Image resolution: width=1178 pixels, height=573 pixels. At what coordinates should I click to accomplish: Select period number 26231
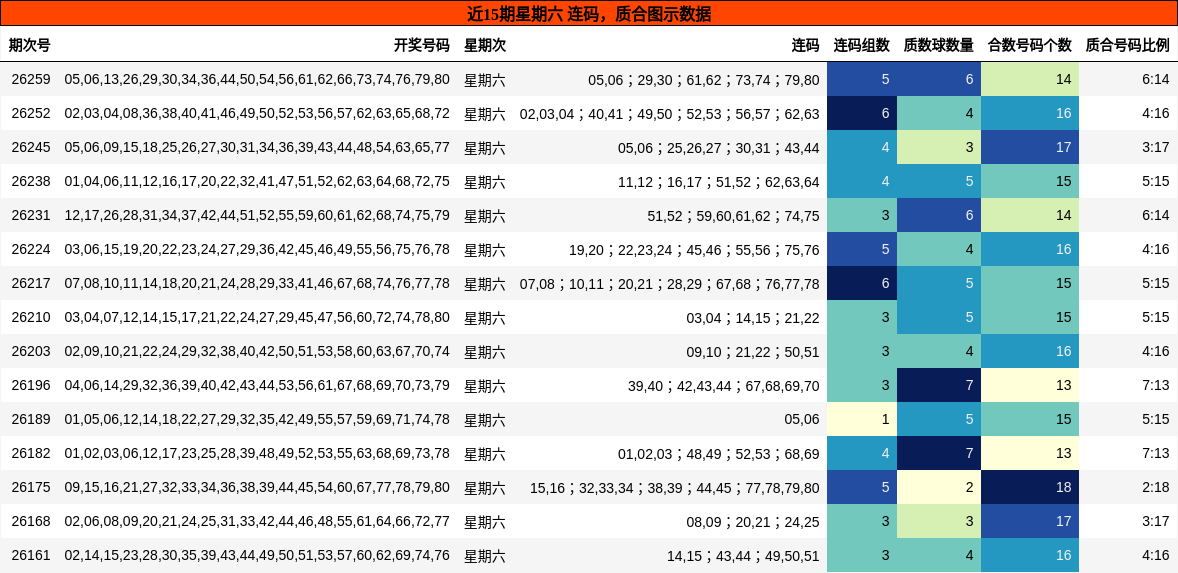pos(31,216)
